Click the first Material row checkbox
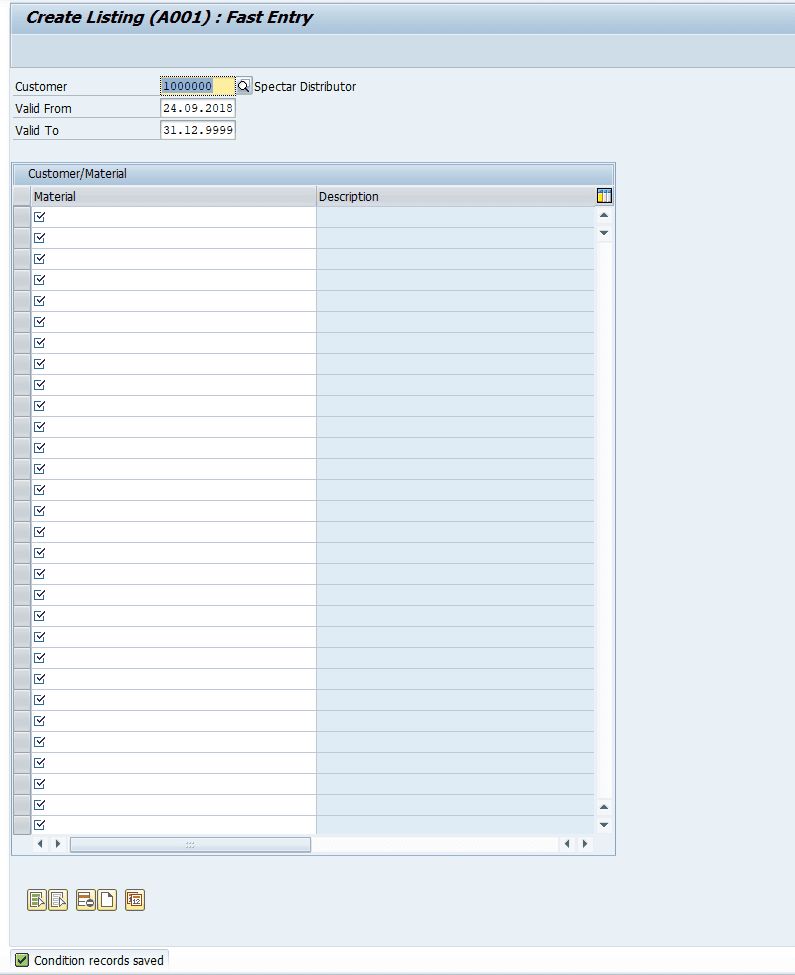Image resolution: width=795 pixels, height=975 pixels. tap(40, 217)
